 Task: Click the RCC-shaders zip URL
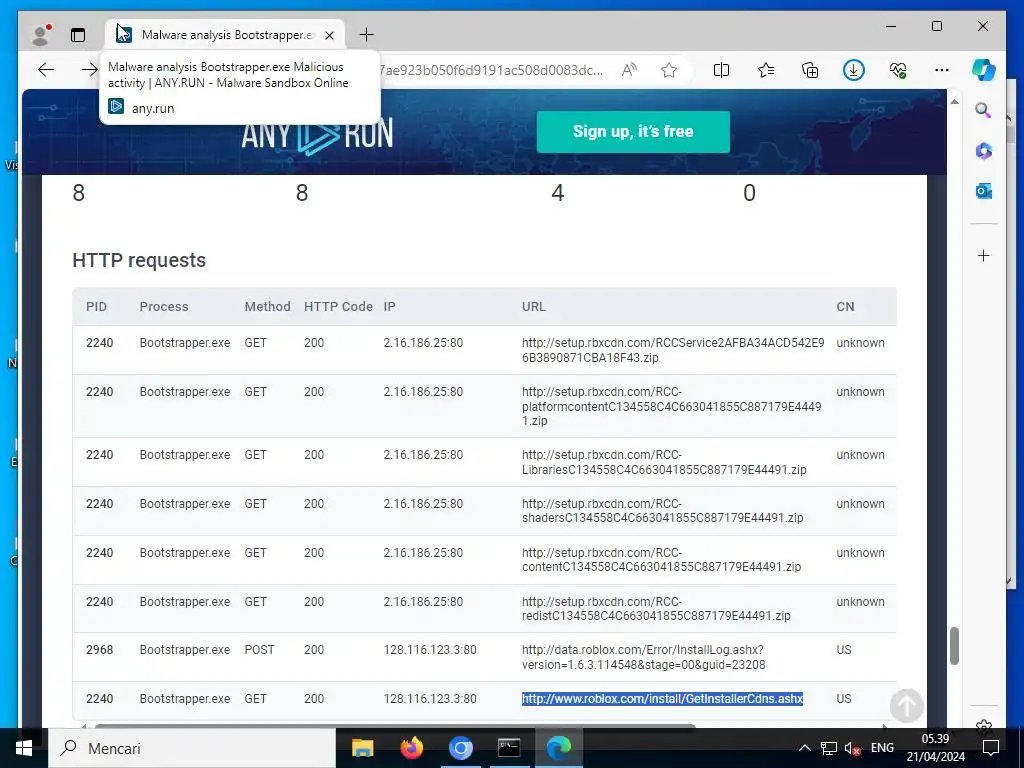click(x=662, y=511)
